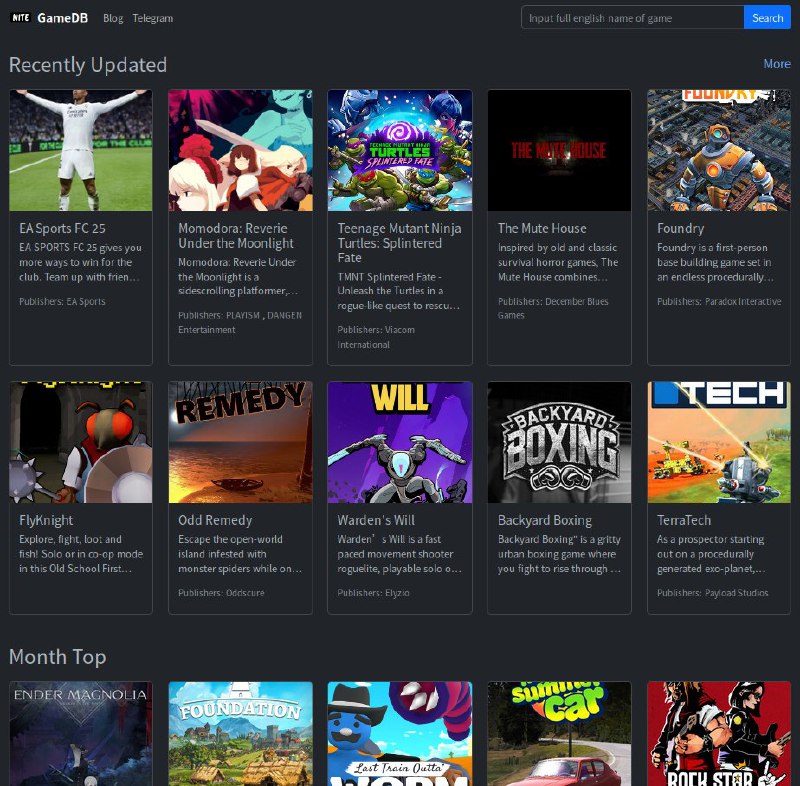Select Publishers: Oddscure text
The image size is (800, 786).
point(221,593)
